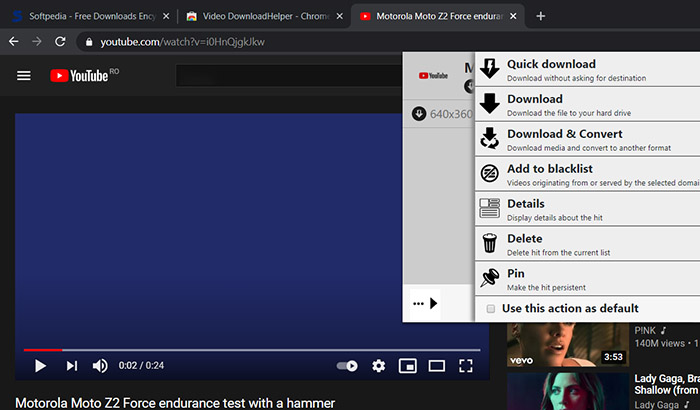The height and width of the screenshot is (410, 700).
Task: Select Download & Convert option
Action: 588,140
